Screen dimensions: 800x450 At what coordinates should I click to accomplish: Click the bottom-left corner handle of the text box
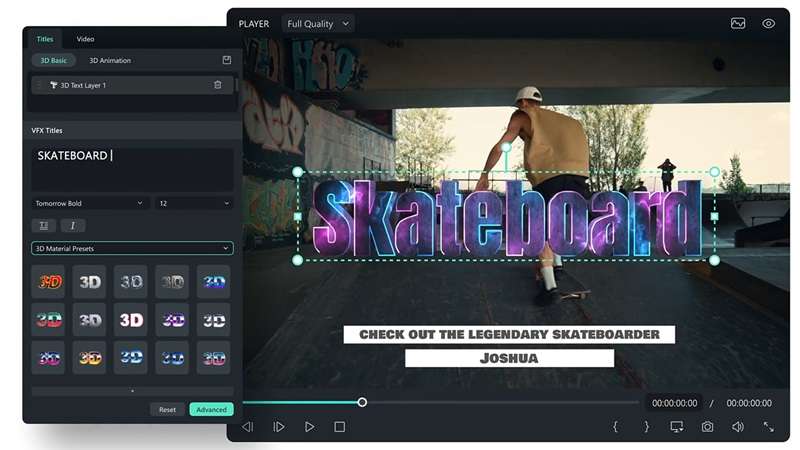298,260
